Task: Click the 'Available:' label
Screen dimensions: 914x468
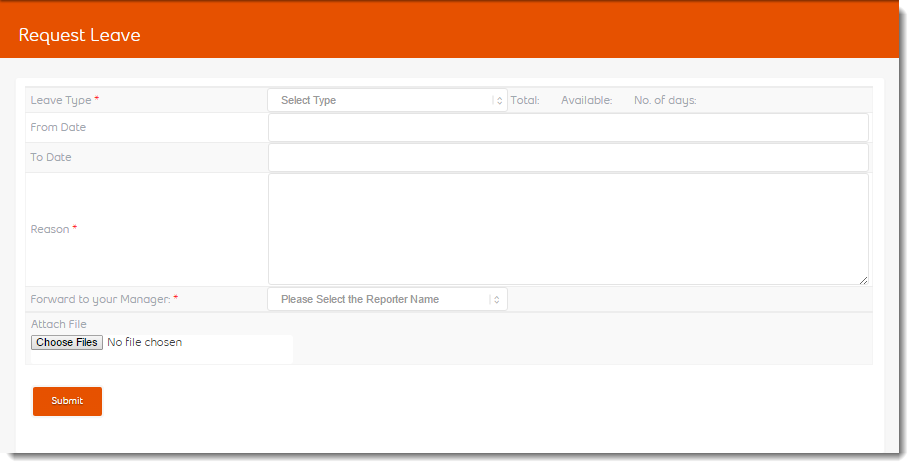Action: tap(586, 100)
